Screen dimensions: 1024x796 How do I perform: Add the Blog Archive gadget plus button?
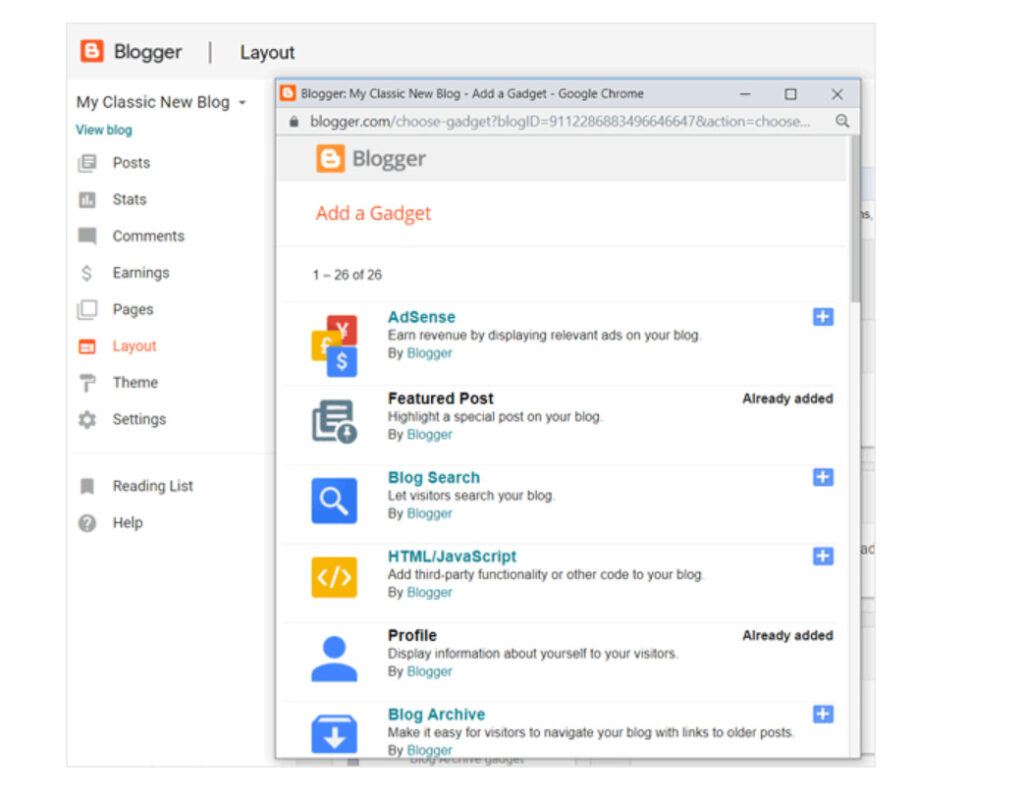(x=822, y=714)
